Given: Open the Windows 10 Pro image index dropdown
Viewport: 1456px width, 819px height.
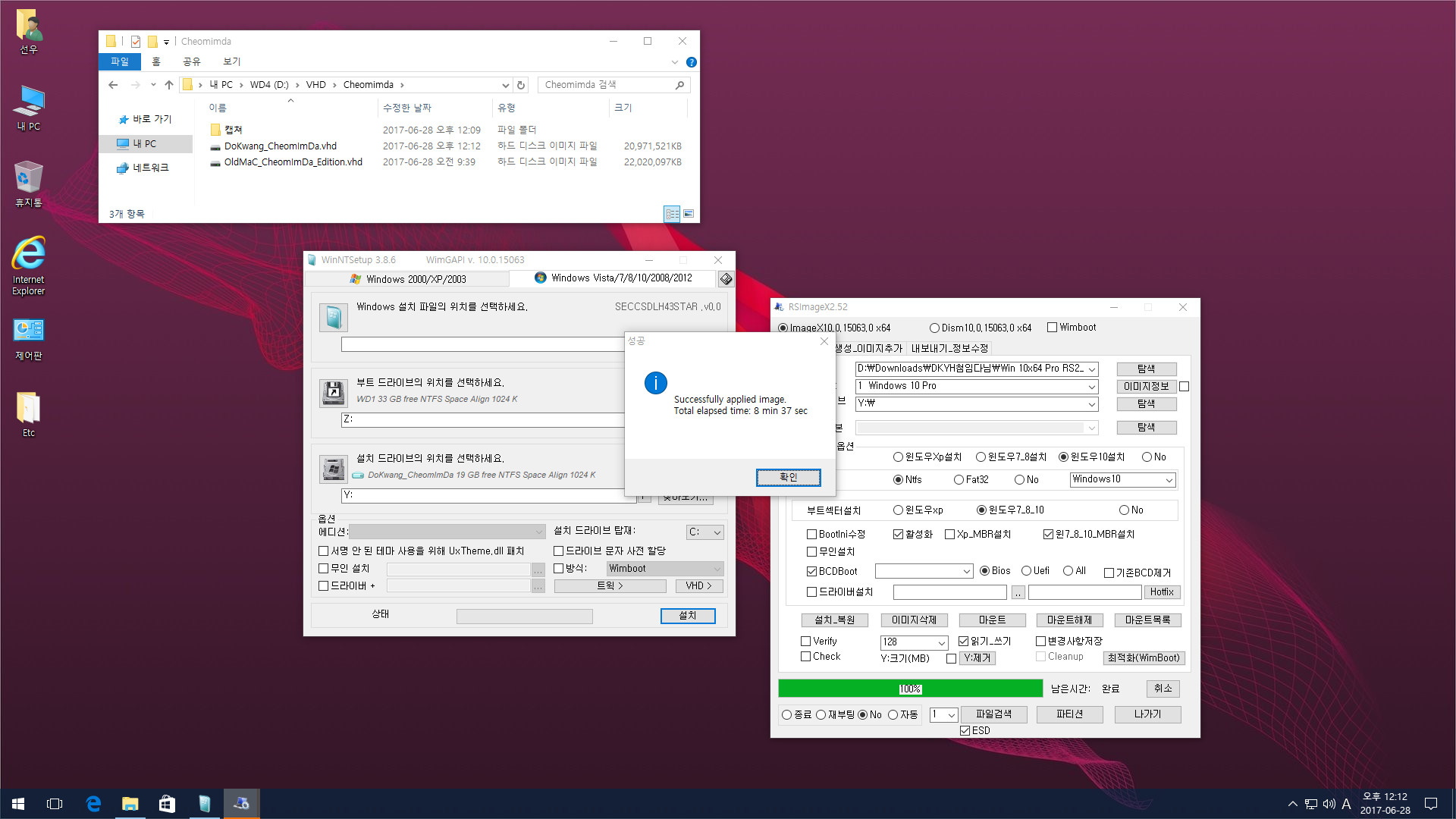Looking at the screenshot, I should pyautogui.click(x=1092, y=387).
